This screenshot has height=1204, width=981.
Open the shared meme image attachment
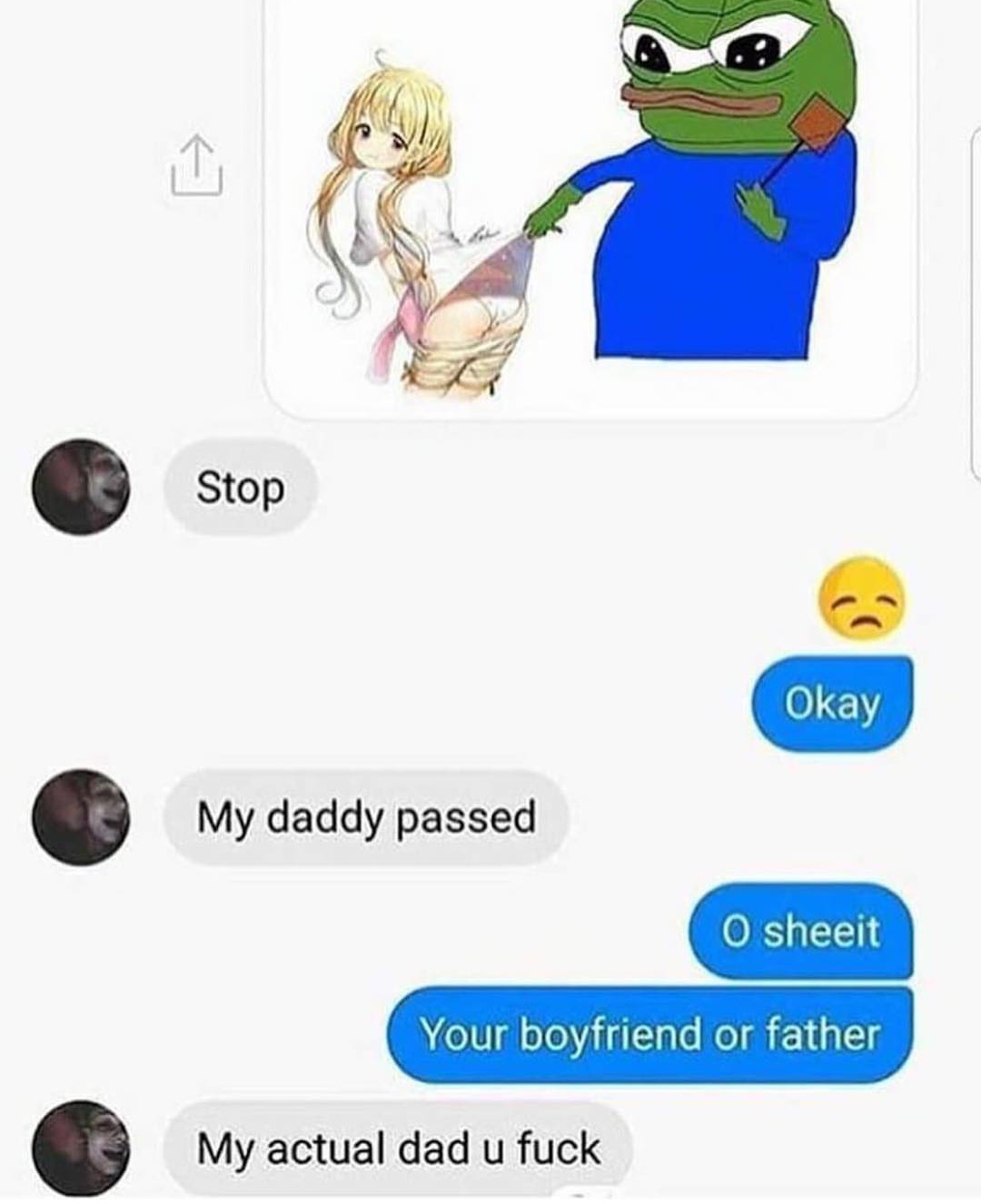pos(590,207)
